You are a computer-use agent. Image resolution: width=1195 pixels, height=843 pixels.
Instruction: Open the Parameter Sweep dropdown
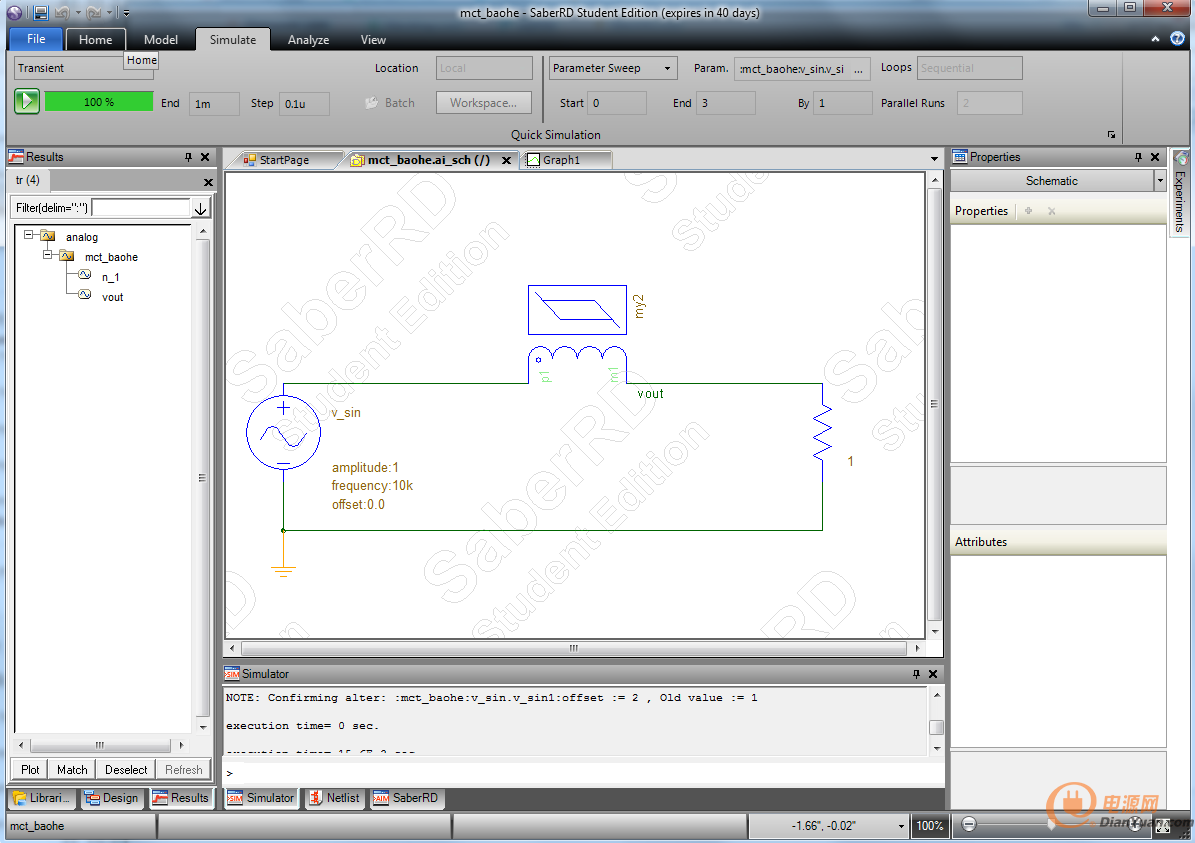click(613, 68)
